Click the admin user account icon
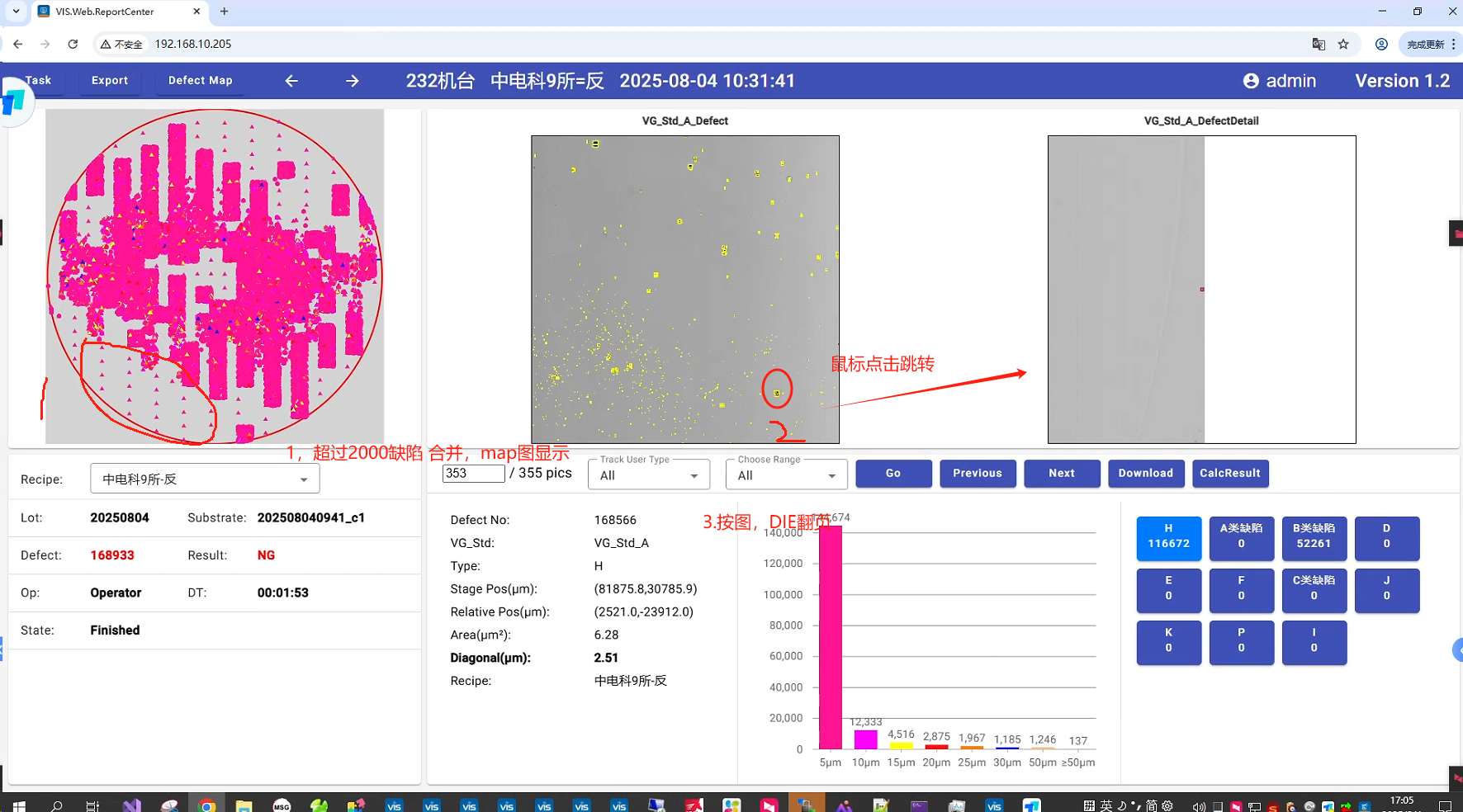The width and height of the screenshot is (1463, 812). click(1251, 81)
